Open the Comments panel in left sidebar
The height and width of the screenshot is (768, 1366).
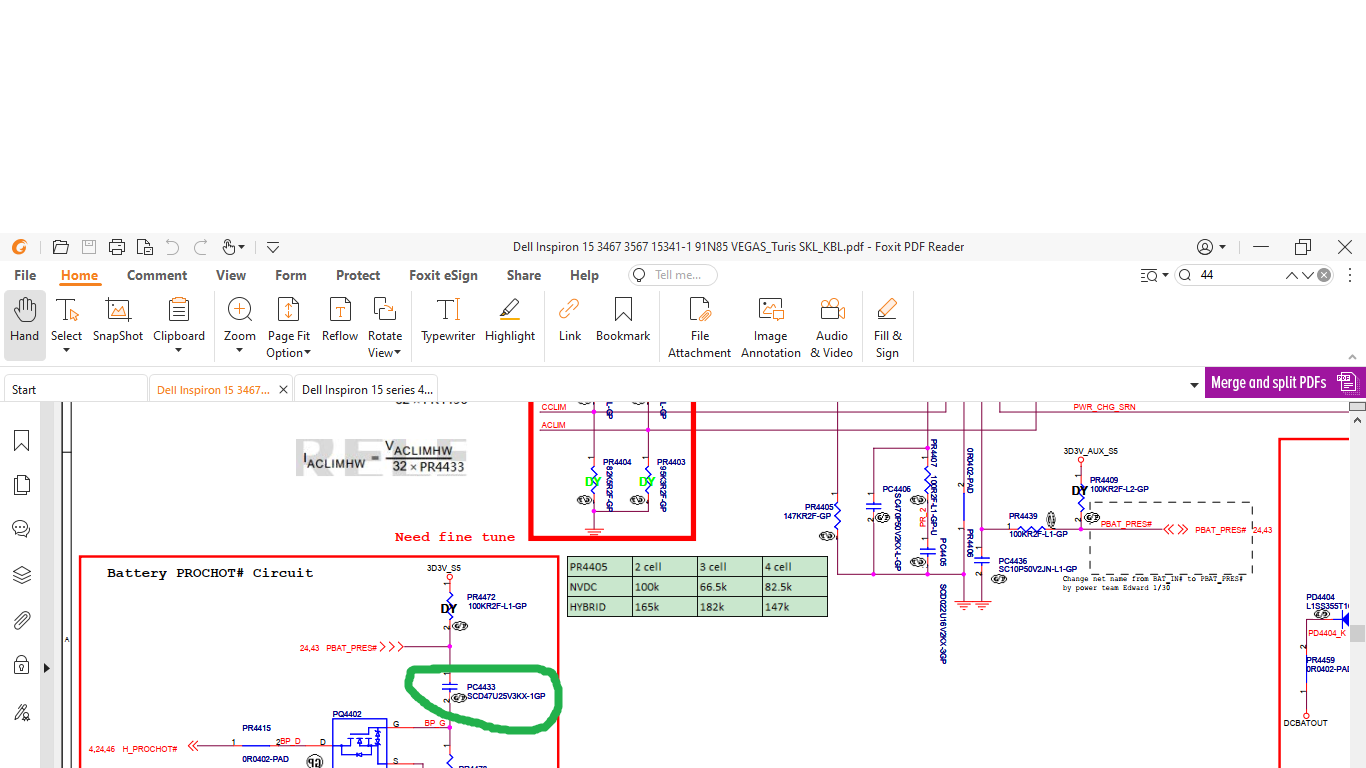point(21,529)
